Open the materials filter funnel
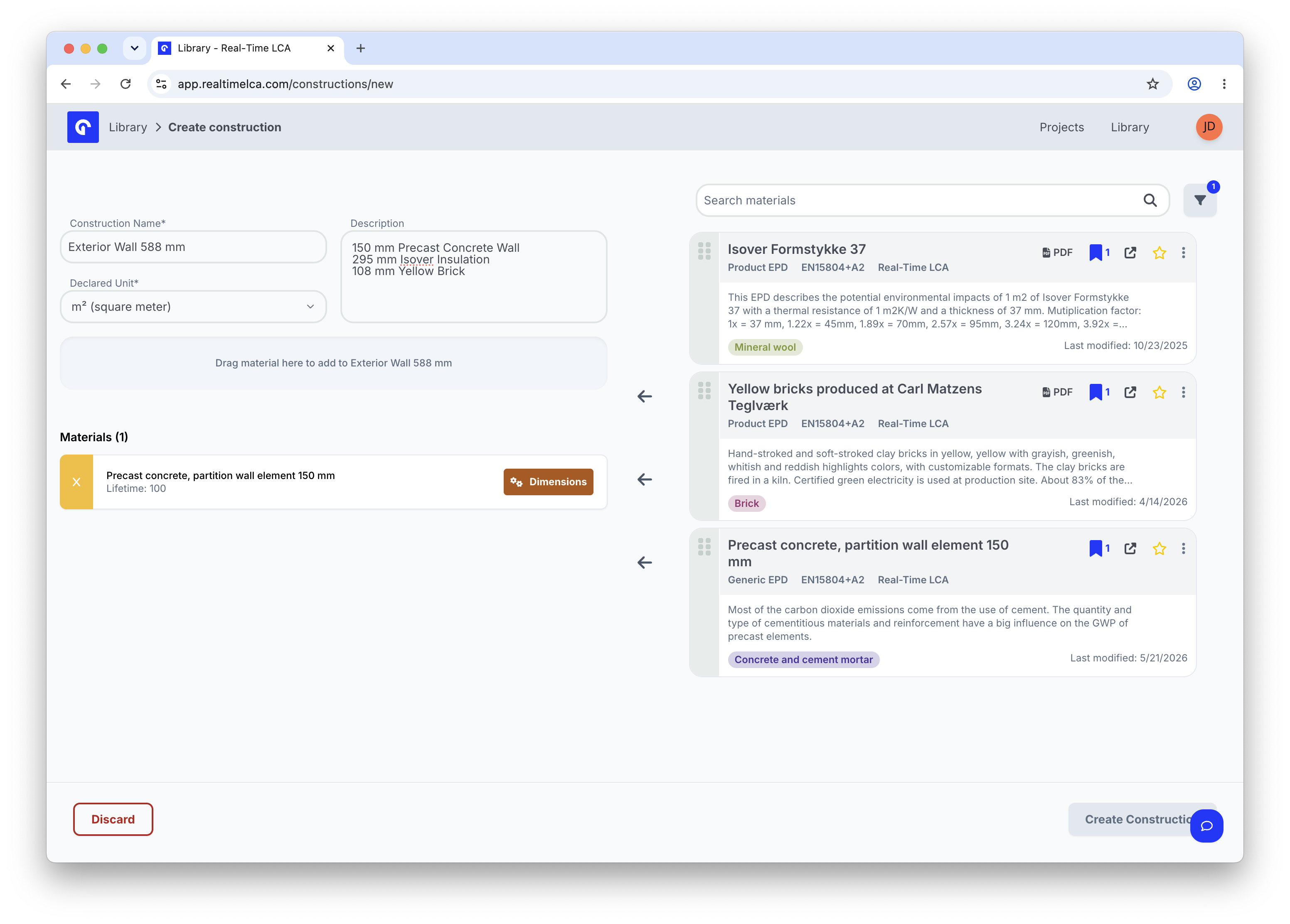 (1199, 200)
